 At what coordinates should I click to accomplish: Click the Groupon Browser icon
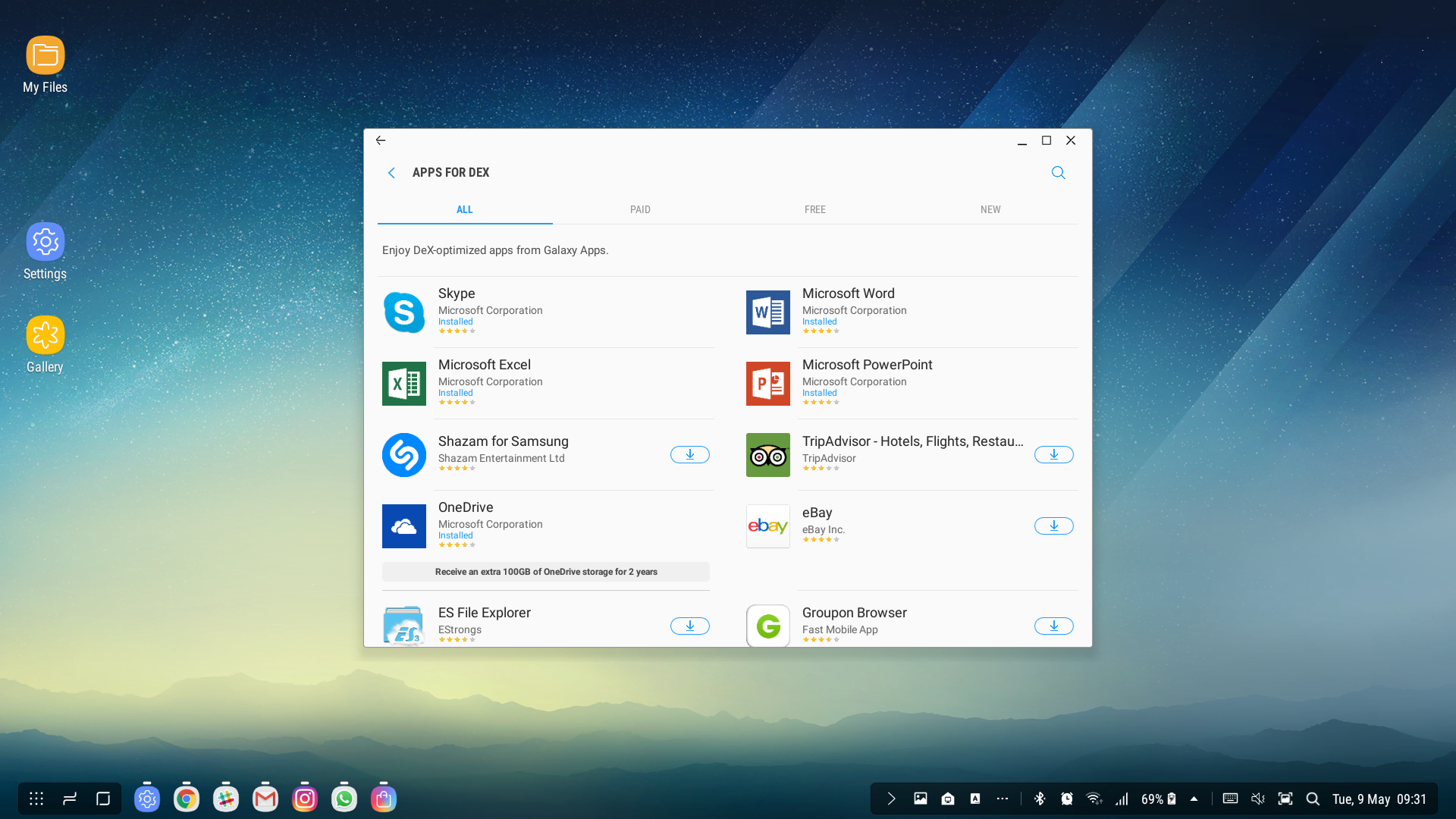[x=768, y=626]
